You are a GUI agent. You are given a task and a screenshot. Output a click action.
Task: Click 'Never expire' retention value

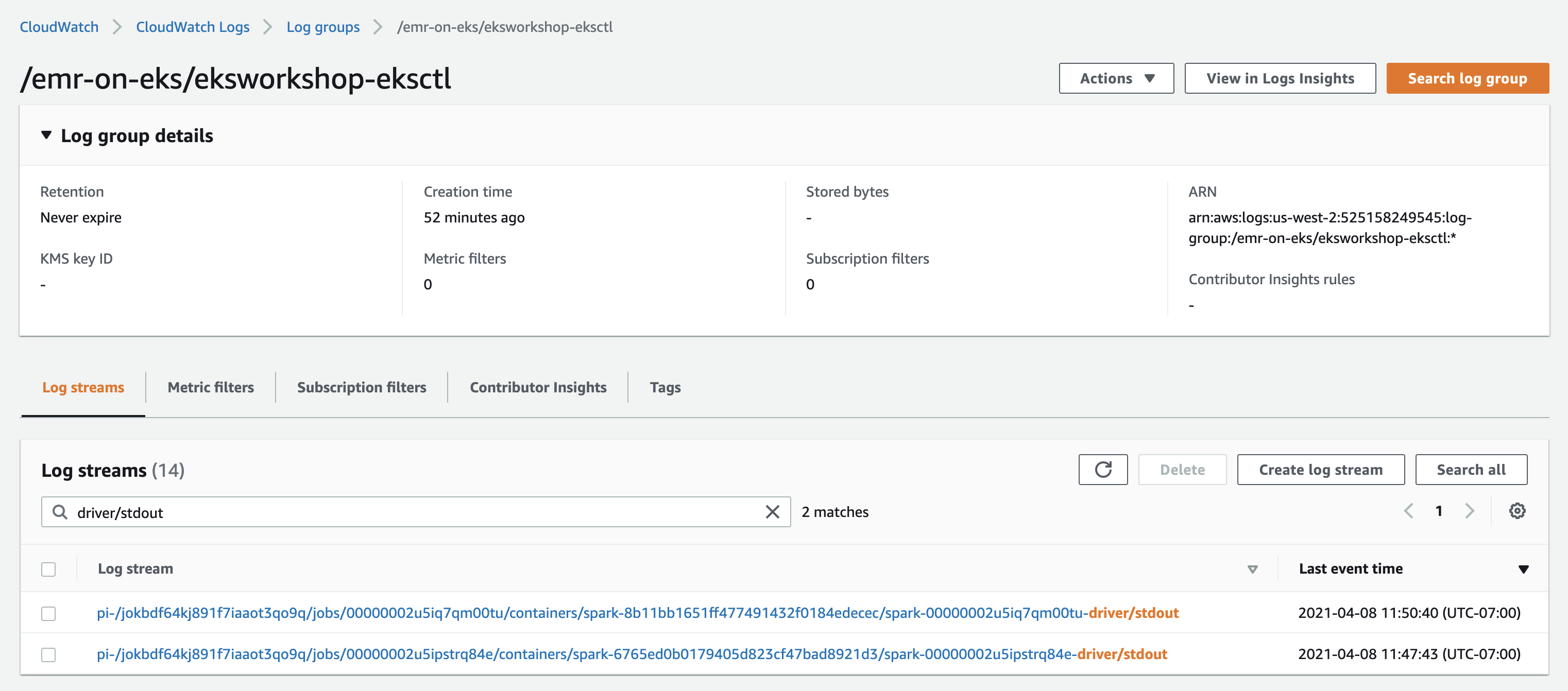(x=80, y=217)
